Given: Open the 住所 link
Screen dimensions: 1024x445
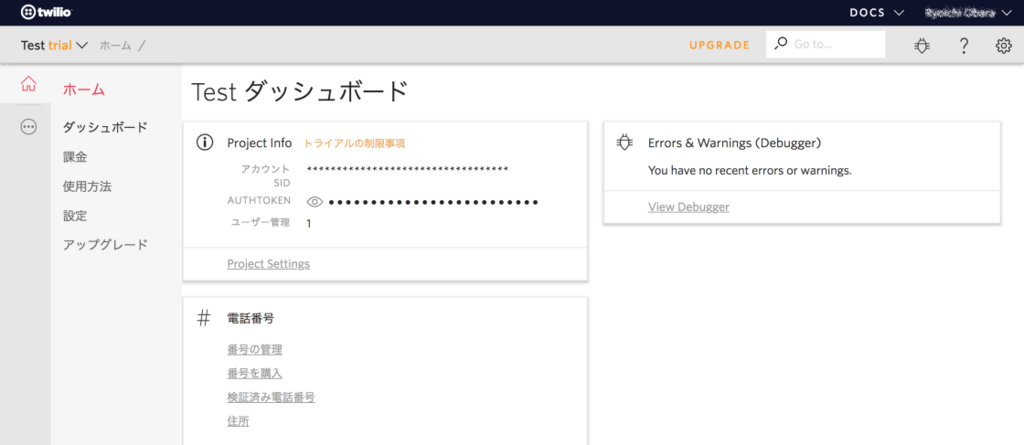Looking at the screenshot, I should tap(238, 421).
